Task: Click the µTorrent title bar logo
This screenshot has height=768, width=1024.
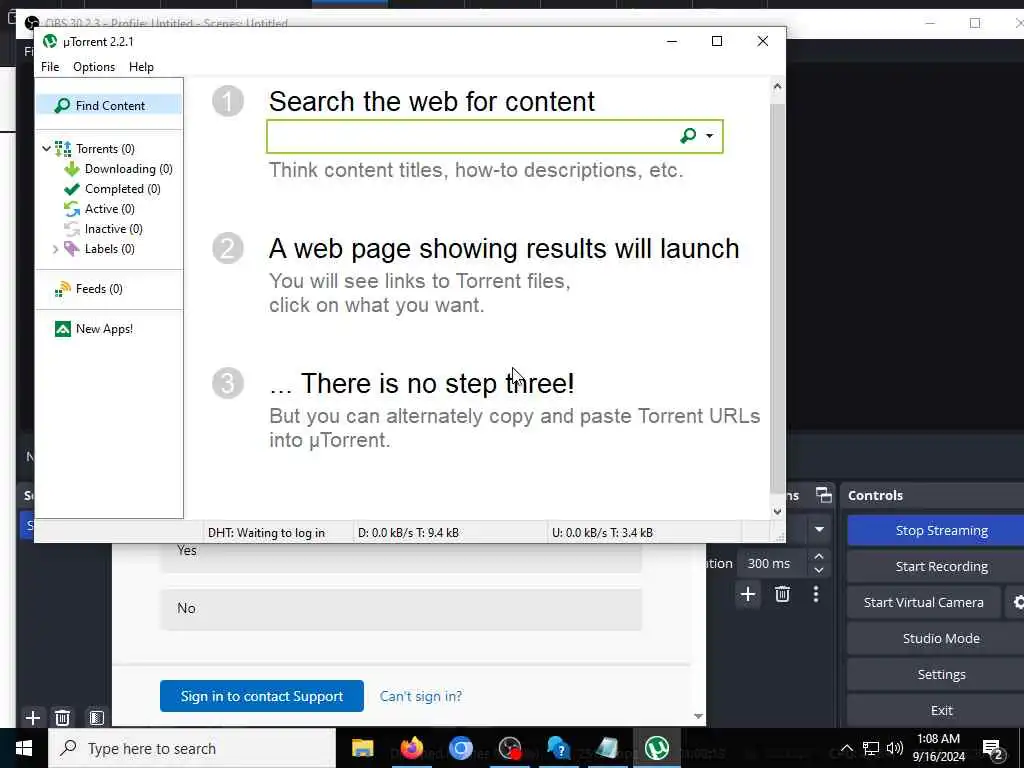Action: (x=50, y=41)
